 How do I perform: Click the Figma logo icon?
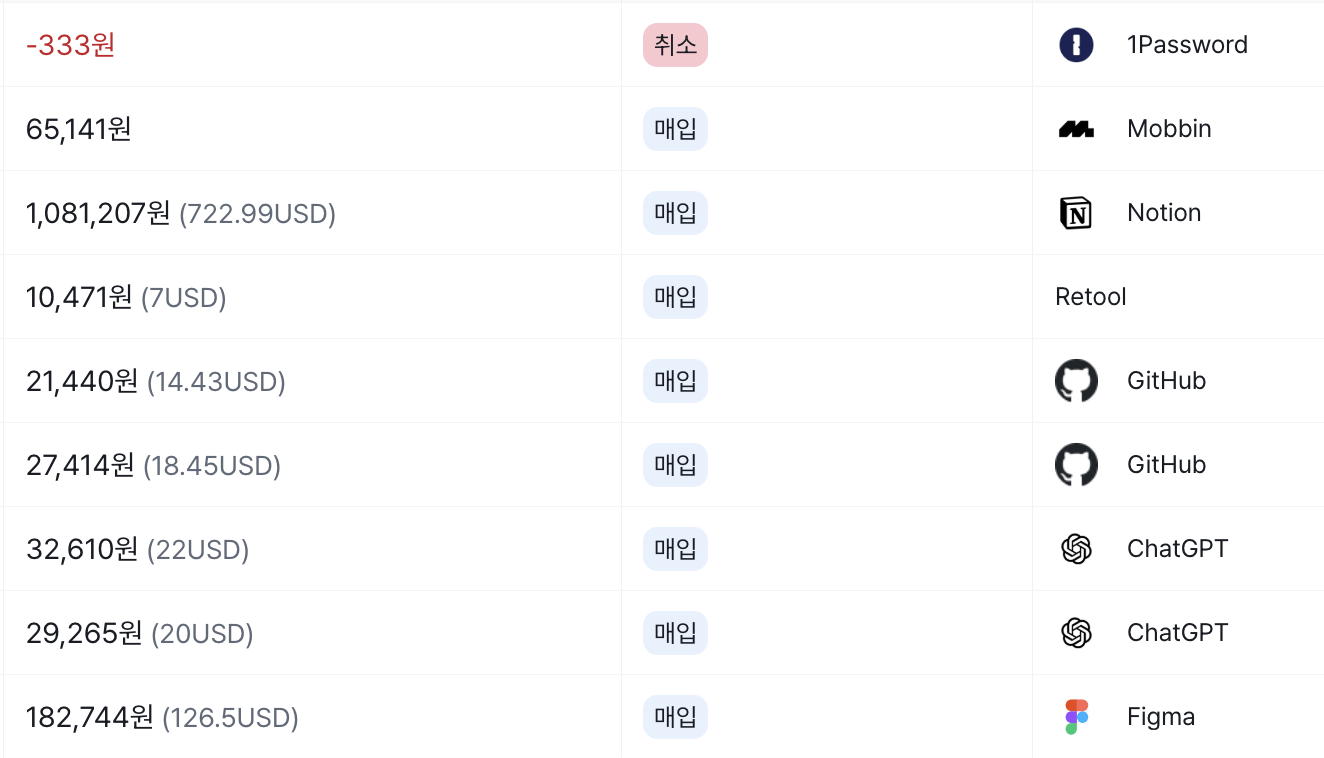[x=1076, y=717]
